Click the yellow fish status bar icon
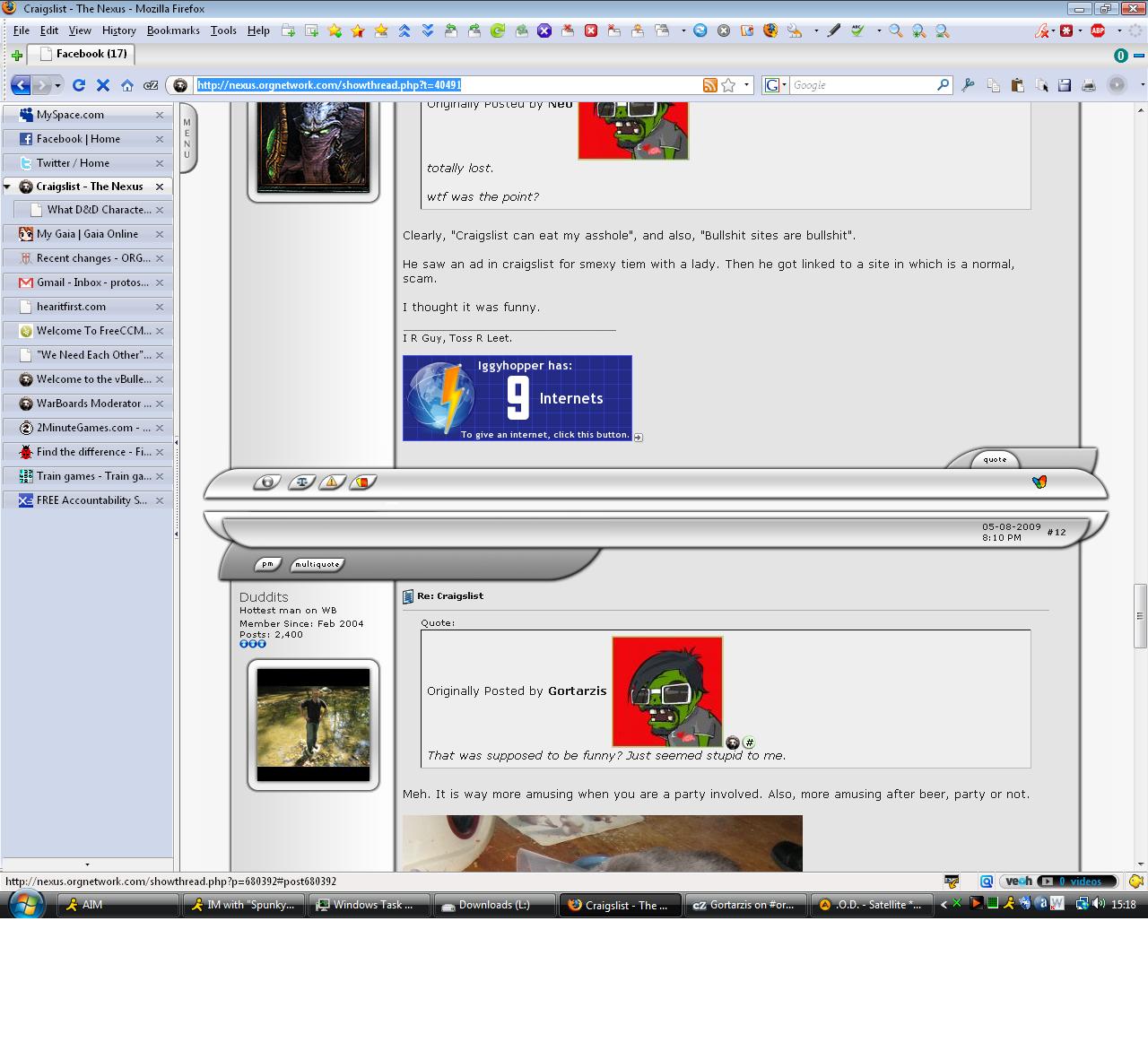 coord(1135,882)
